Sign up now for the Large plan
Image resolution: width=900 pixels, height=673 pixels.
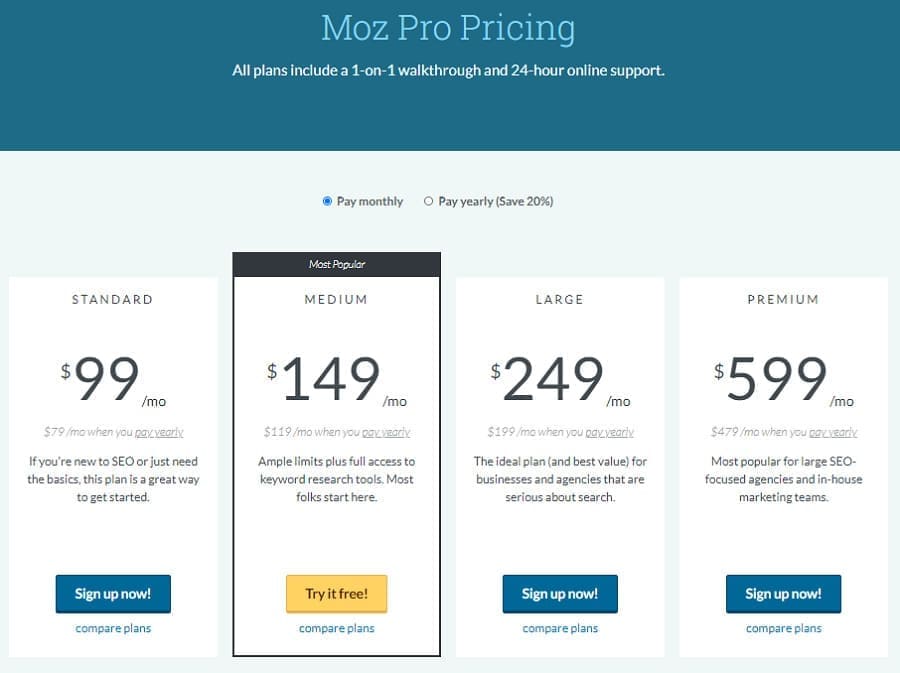(x=560, y=594)
